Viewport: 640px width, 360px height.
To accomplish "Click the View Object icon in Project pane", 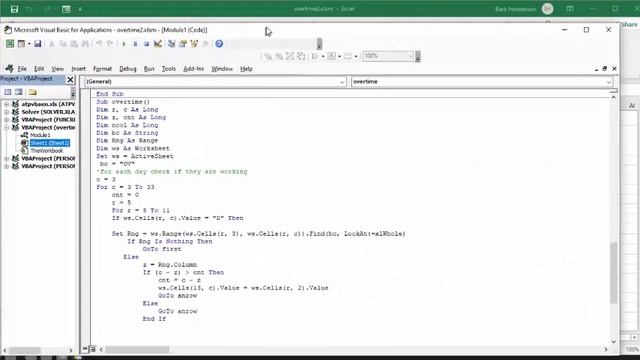I will click(18, 92).
